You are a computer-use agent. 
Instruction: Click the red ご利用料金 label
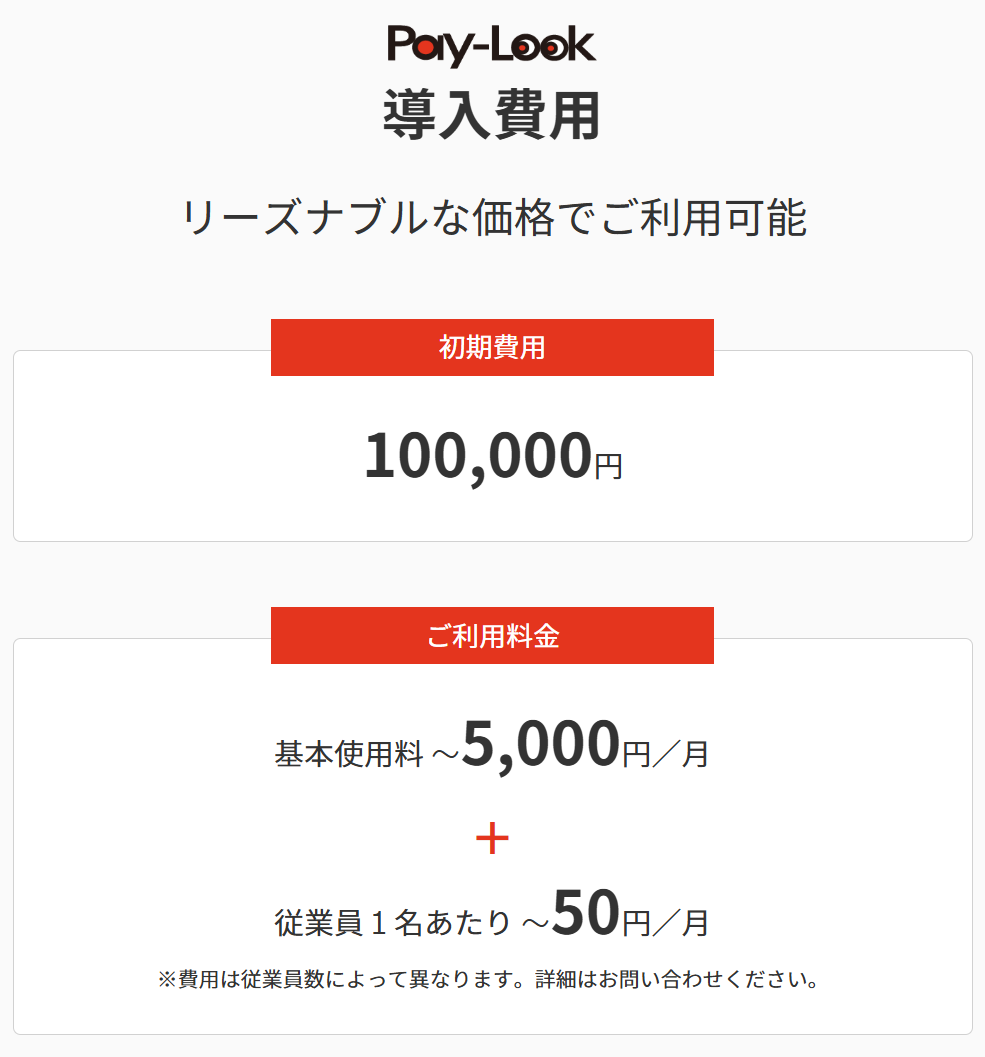coord(492,636)
